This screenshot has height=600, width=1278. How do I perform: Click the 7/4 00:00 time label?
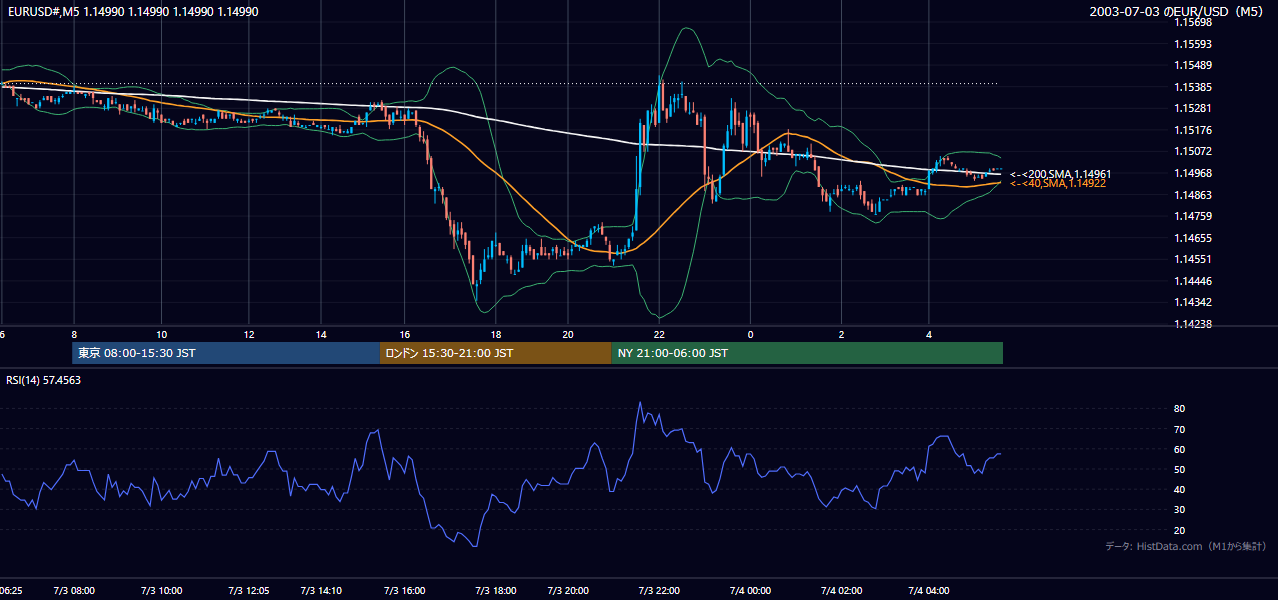(750, 591)
